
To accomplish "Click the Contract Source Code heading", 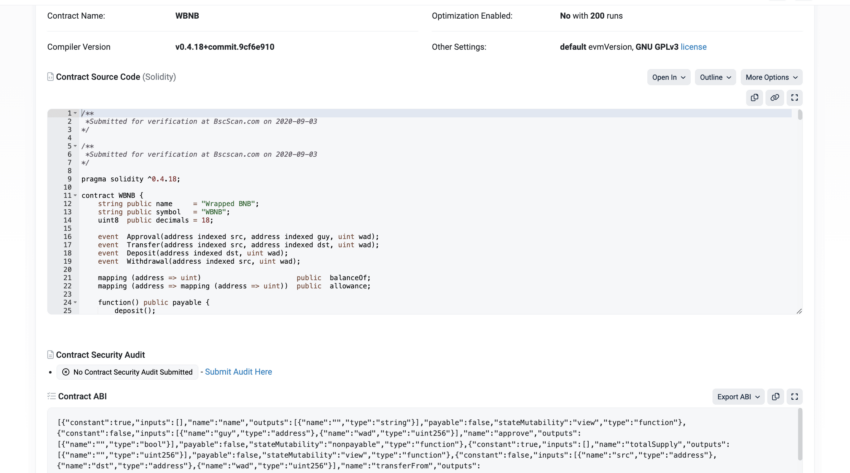I will [x=116, y=77].
